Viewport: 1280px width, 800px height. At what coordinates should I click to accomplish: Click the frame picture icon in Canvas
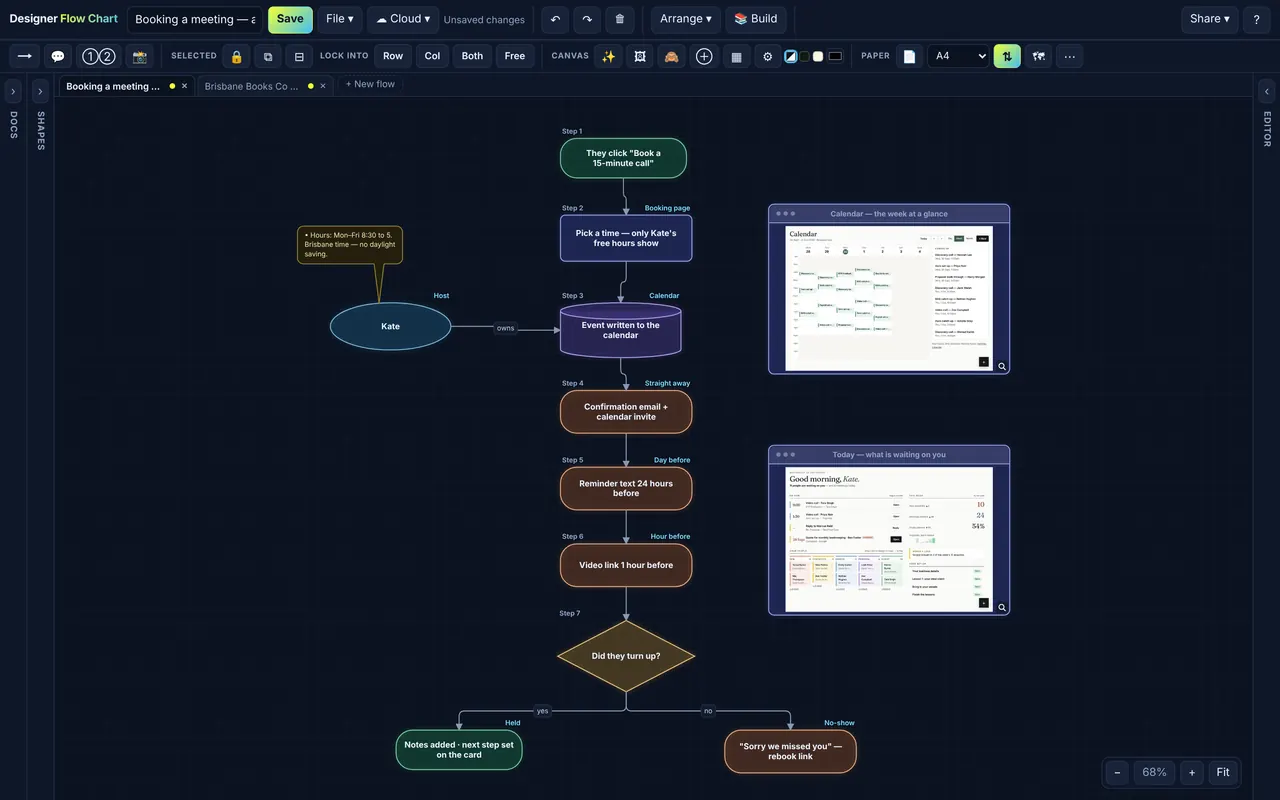[640, 56]
